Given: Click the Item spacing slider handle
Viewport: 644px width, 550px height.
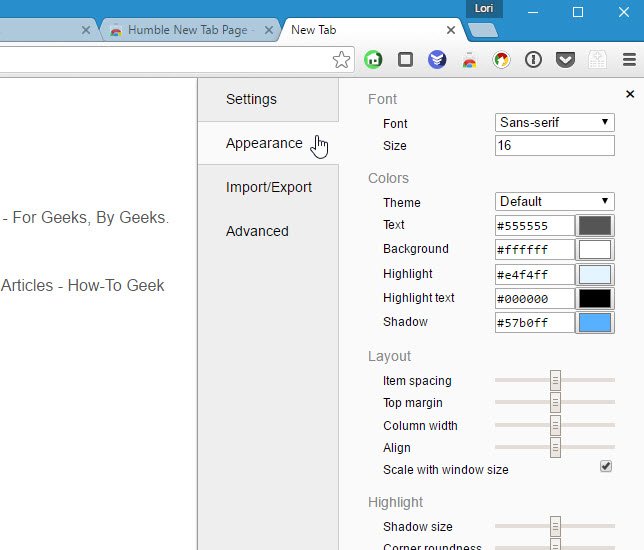Looking at the screenshot, I should click(x=555, y=381).
